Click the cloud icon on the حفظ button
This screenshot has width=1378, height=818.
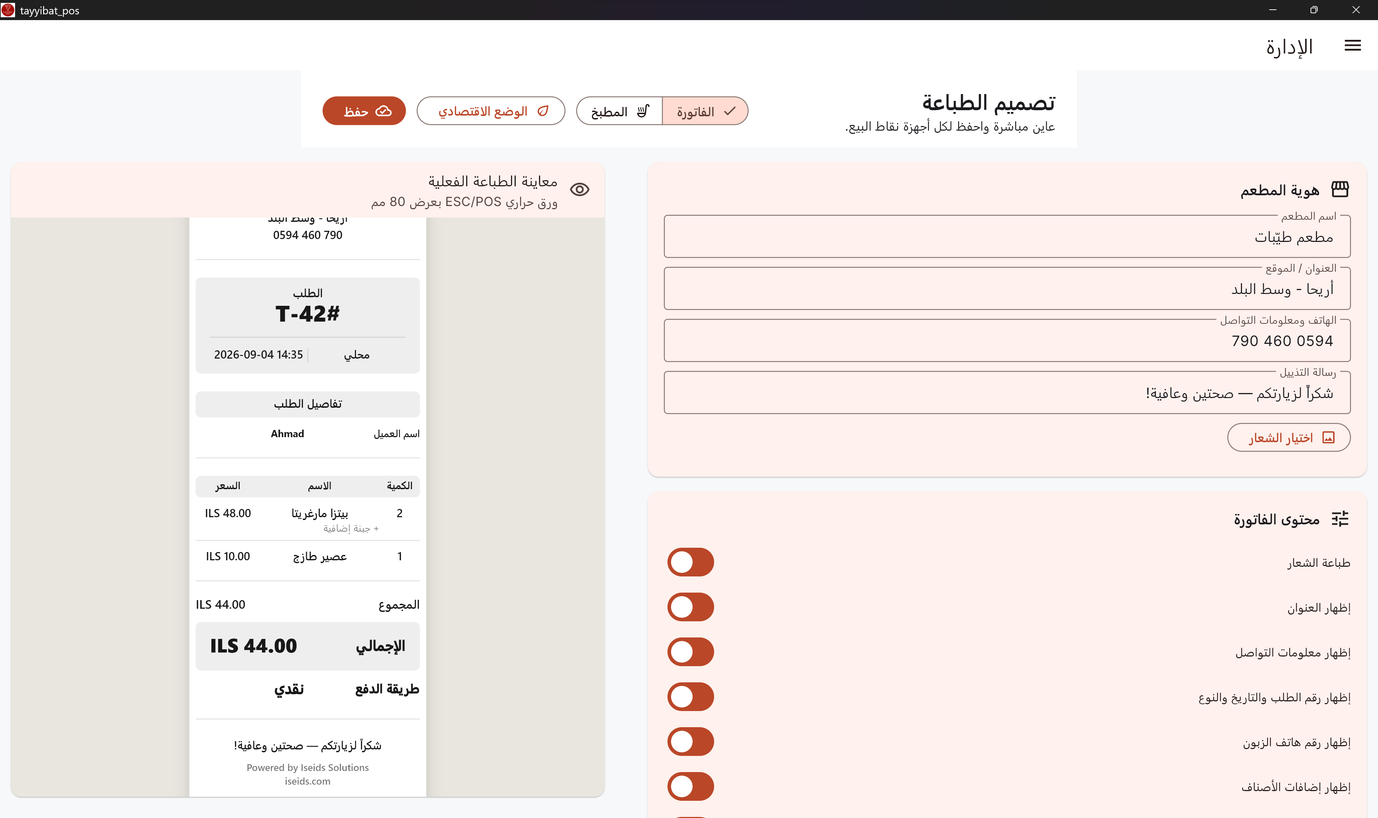click(384, 111)
